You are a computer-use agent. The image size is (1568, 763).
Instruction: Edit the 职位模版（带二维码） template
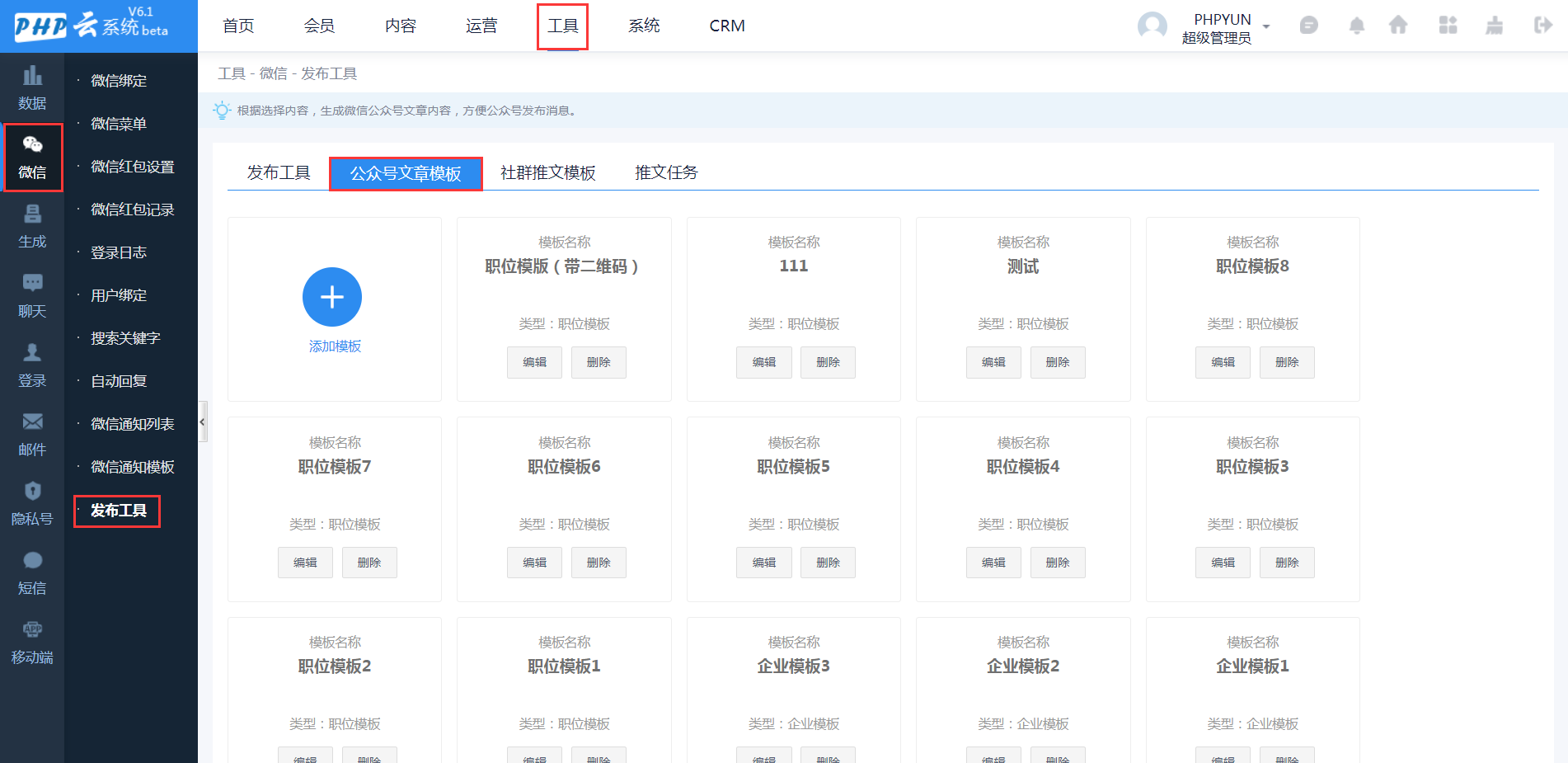click(x=534, y=362)
